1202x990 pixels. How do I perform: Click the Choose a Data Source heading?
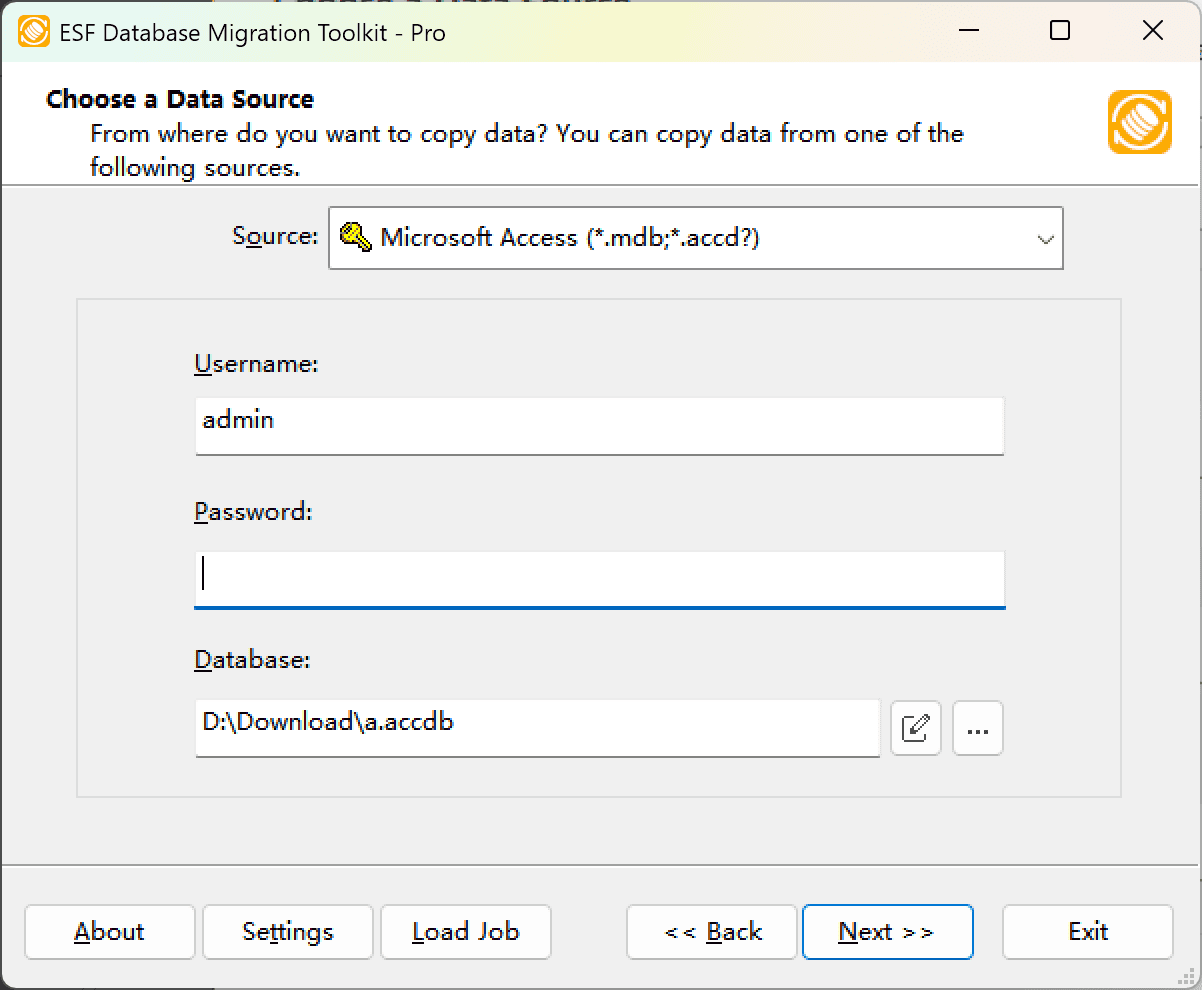[180, 99]
